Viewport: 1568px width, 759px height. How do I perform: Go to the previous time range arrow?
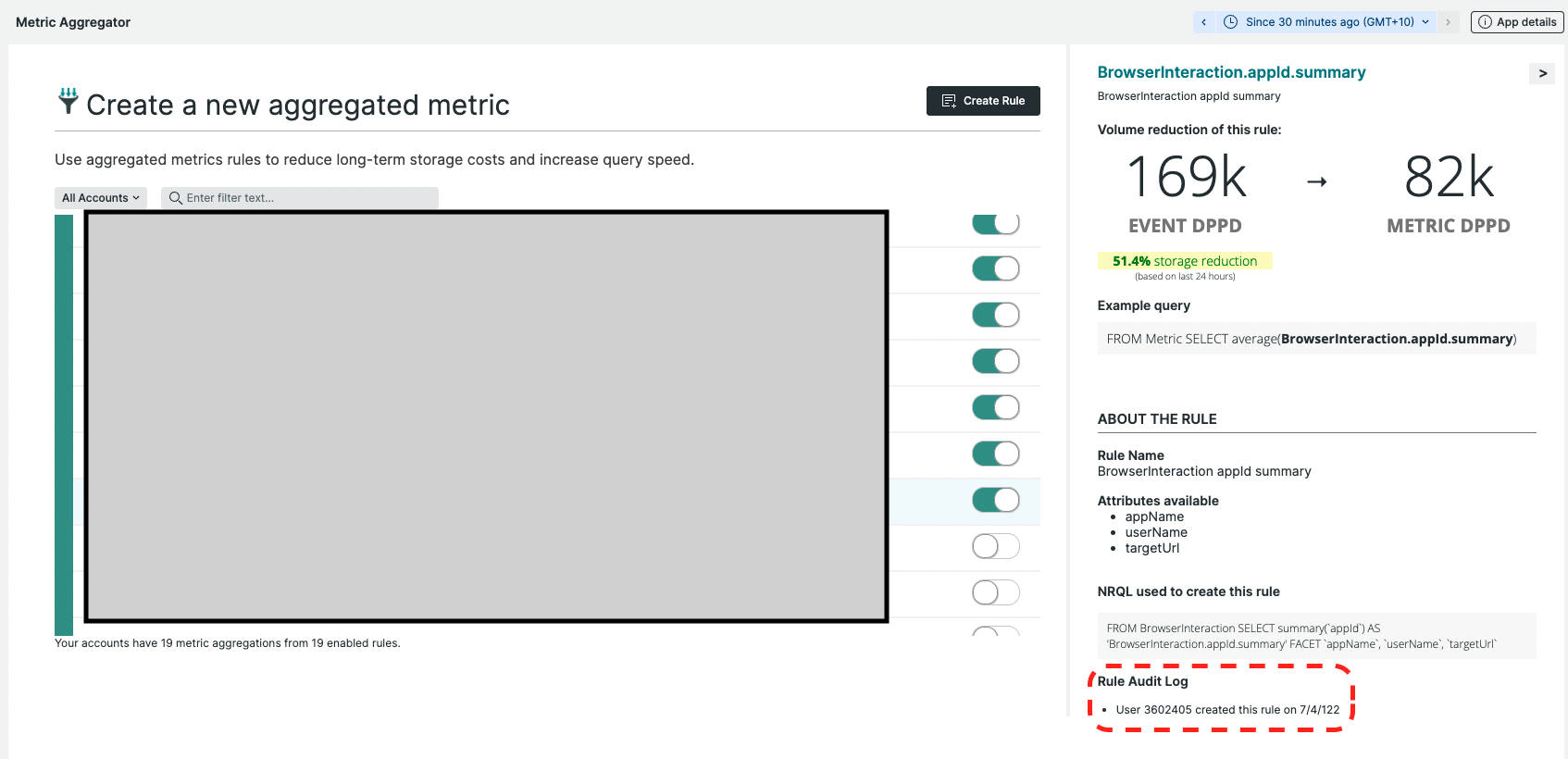(x=1203, y=22)
